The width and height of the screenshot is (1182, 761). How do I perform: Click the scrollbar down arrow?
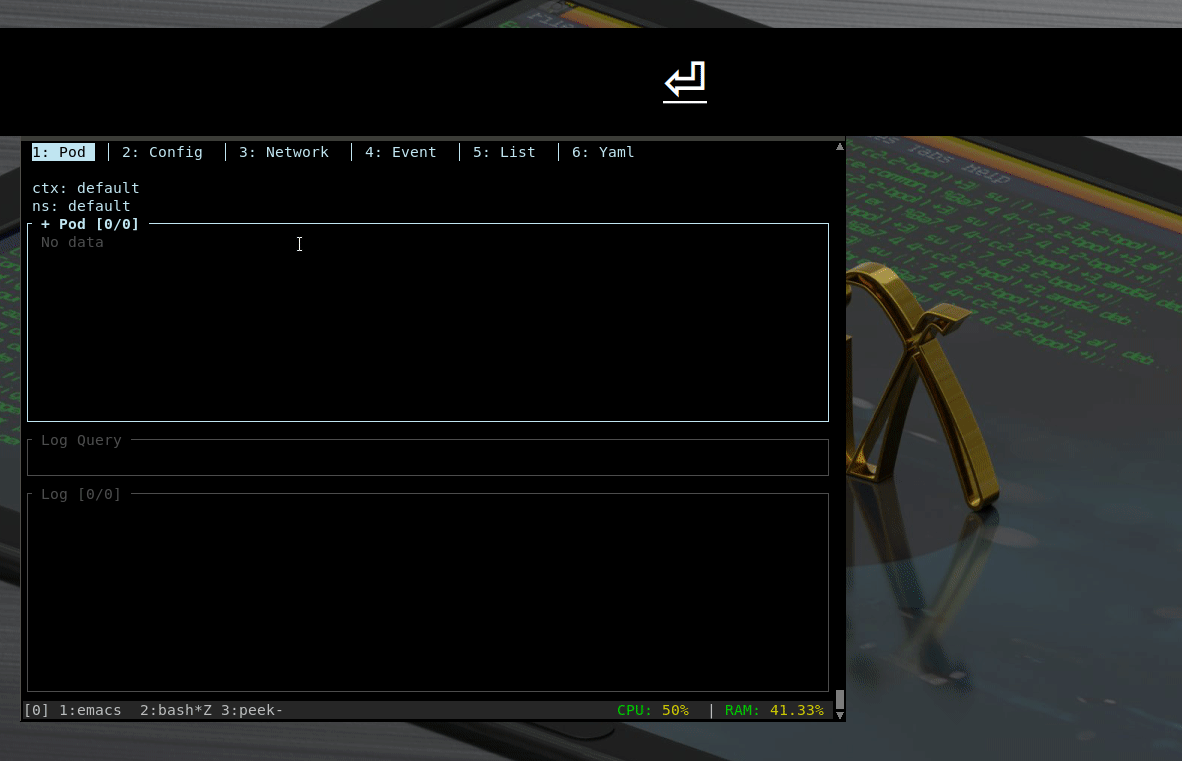point(839,714)
